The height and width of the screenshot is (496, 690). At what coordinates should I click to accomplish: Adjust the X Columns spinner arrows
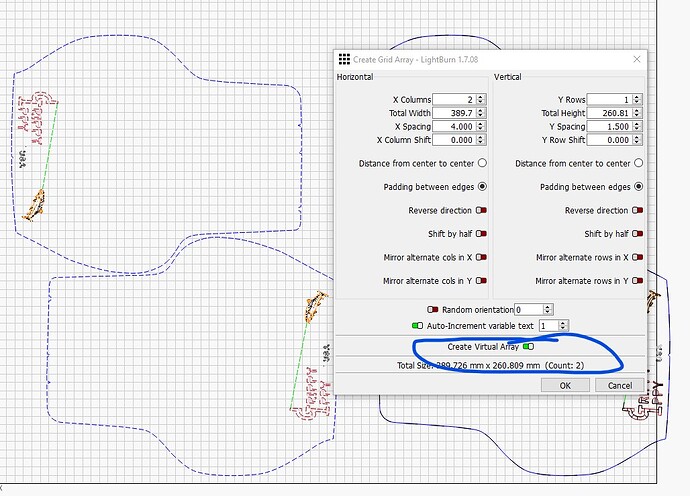[481, 99]
